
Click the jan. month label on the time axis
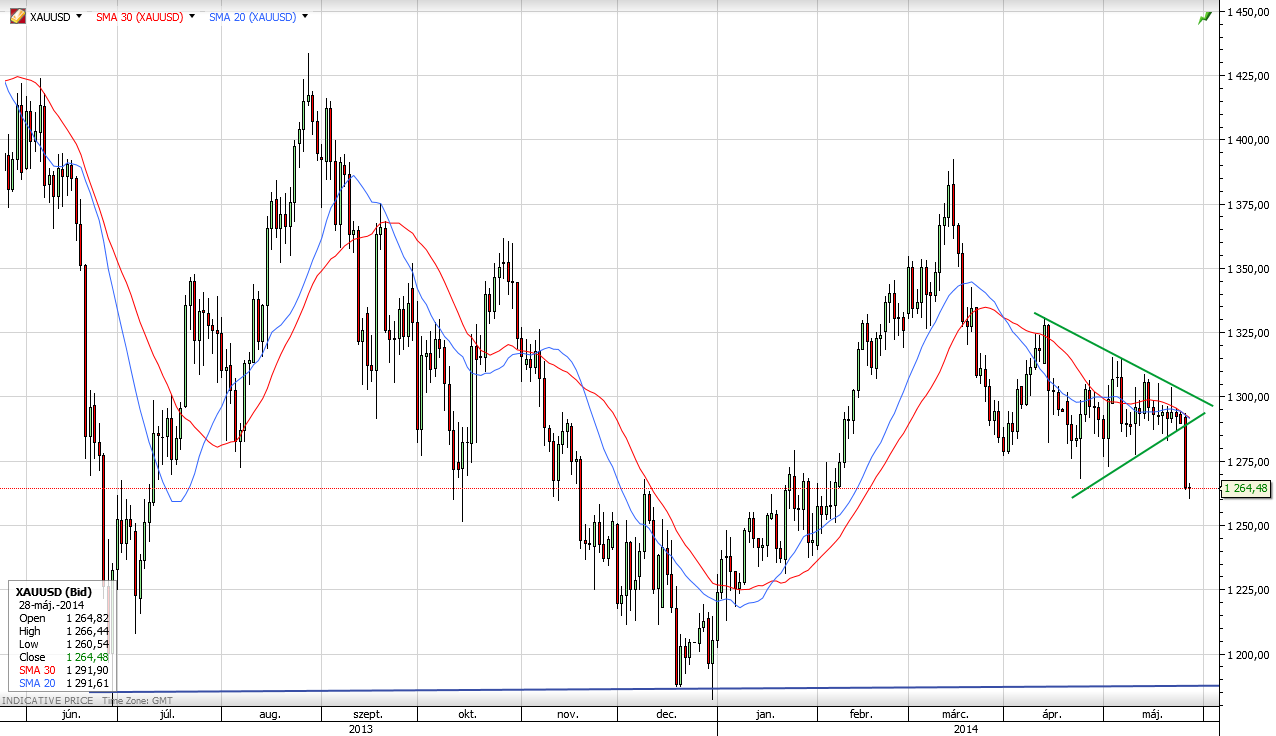click(765, 715)
